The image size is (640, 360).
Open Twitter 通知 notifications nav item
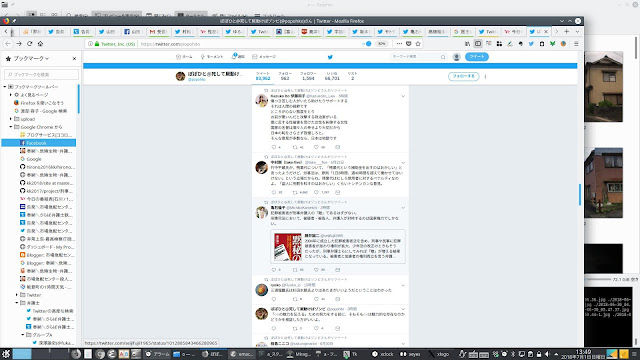238,57
